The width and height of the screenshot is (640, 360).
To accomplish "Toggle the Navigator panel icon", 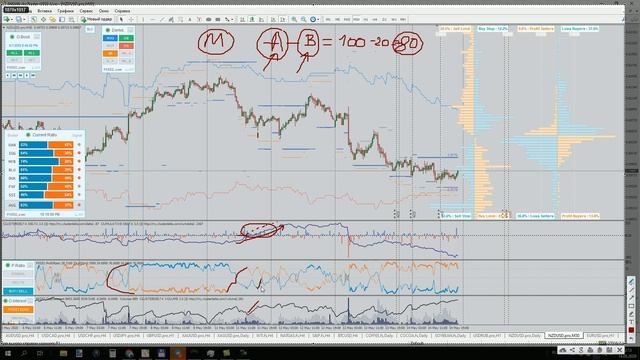I will [x=53, y=19].
